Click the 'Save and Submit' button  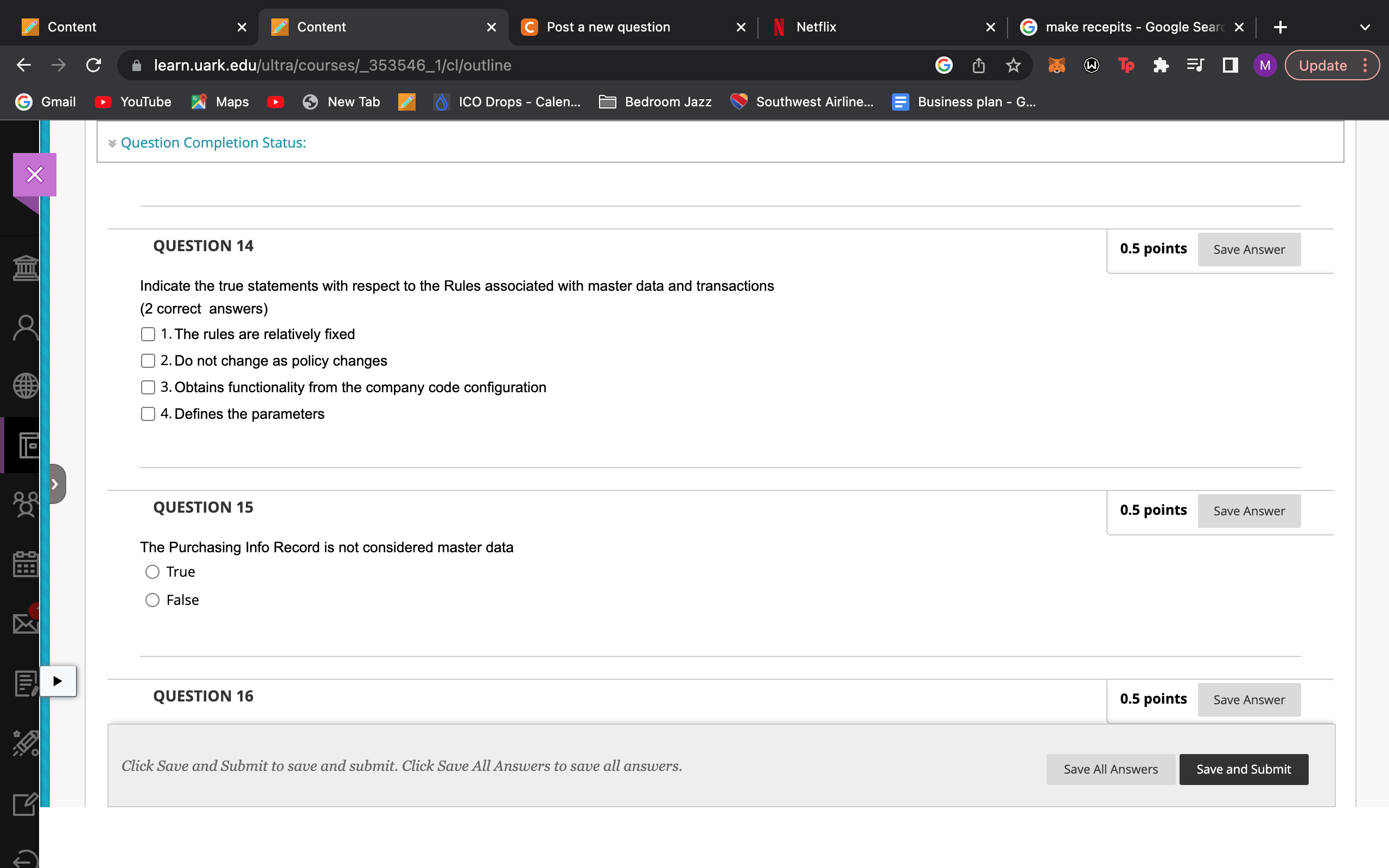point(1244,768)
